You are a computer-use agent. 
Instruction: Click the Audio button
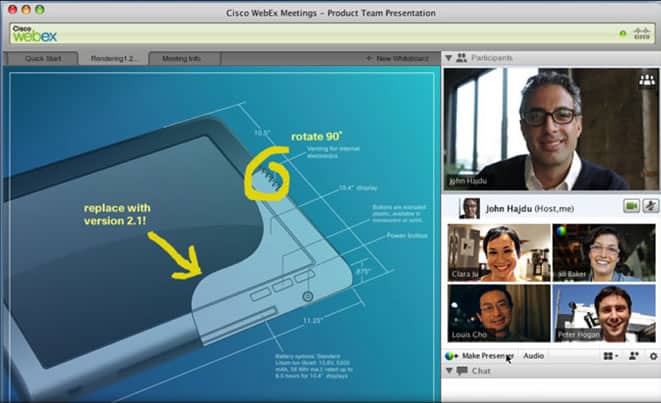[x=533, y=356]
